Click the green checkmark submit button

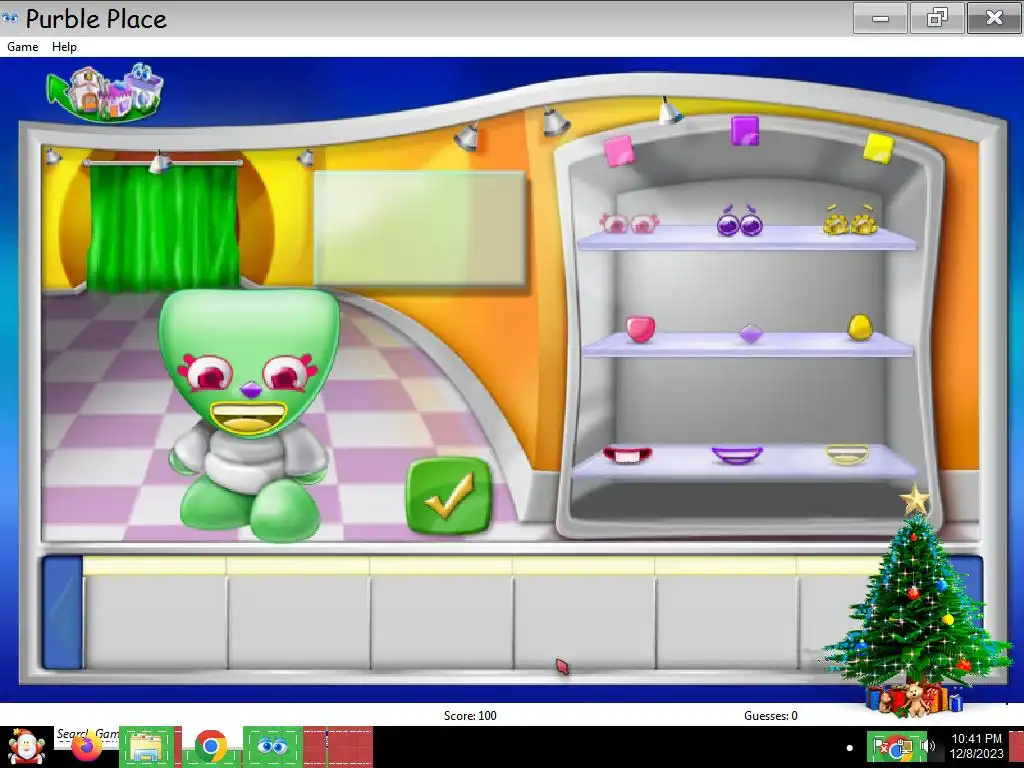tap(449, 496)
